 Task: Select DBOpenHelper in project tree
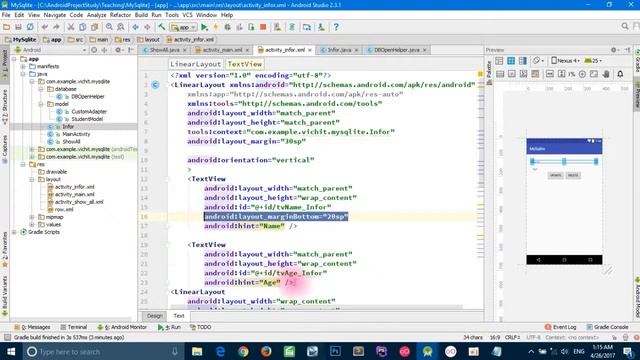pos(88,97)
